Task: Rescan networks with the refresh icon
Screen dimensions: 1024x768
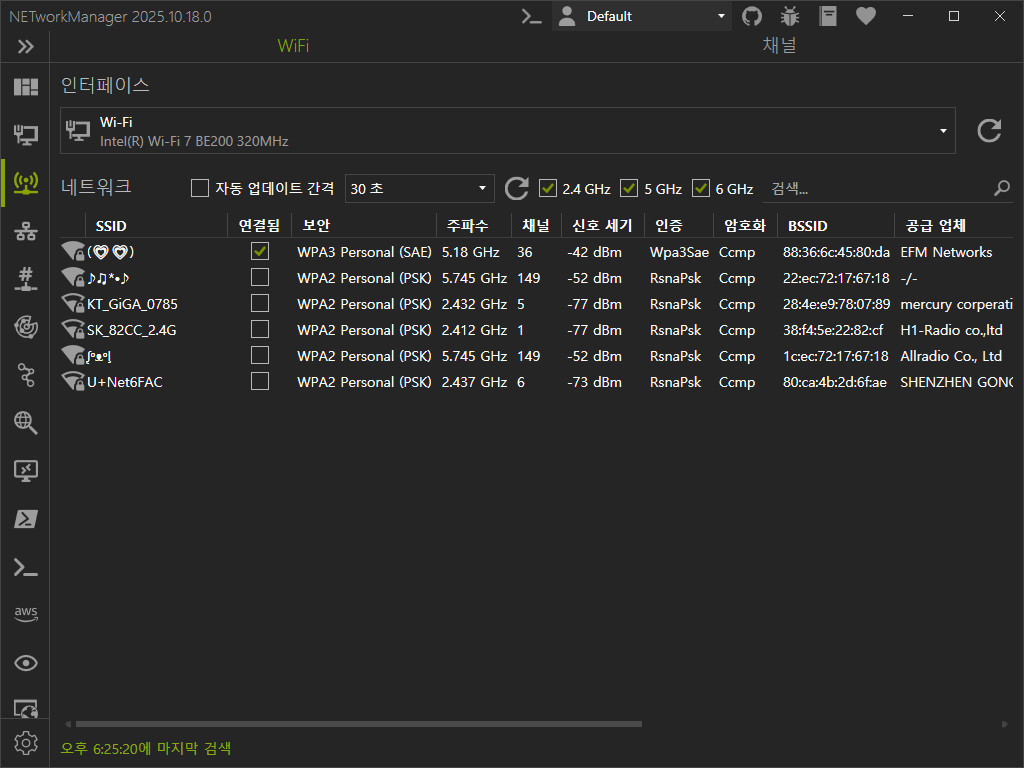Action: 517,189
